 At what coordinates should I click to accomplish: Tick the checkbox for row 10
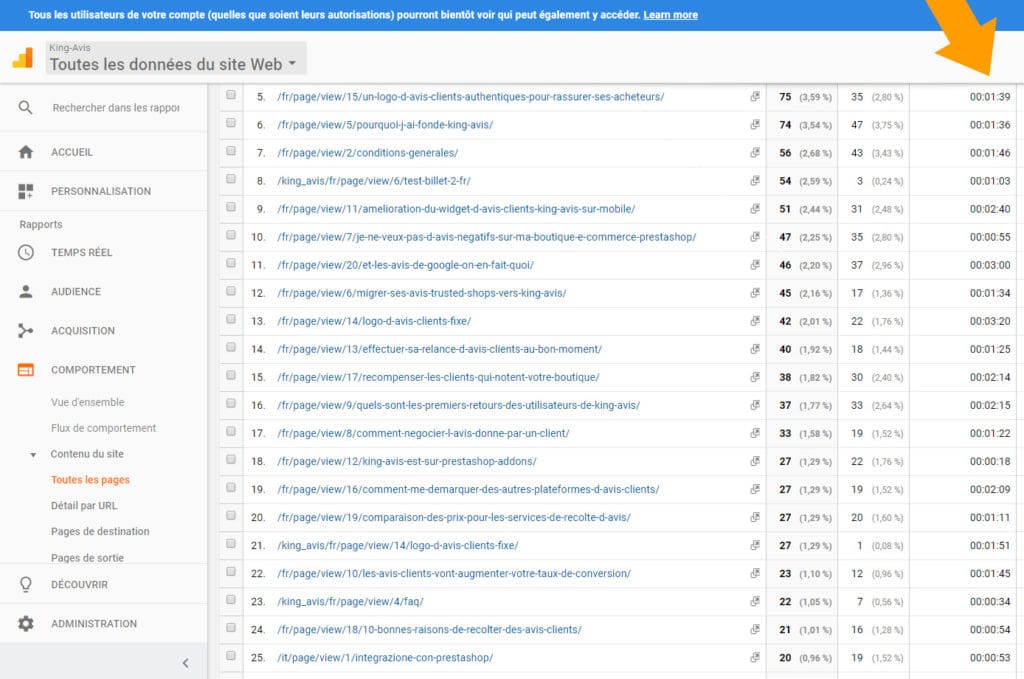coord(231,235)
